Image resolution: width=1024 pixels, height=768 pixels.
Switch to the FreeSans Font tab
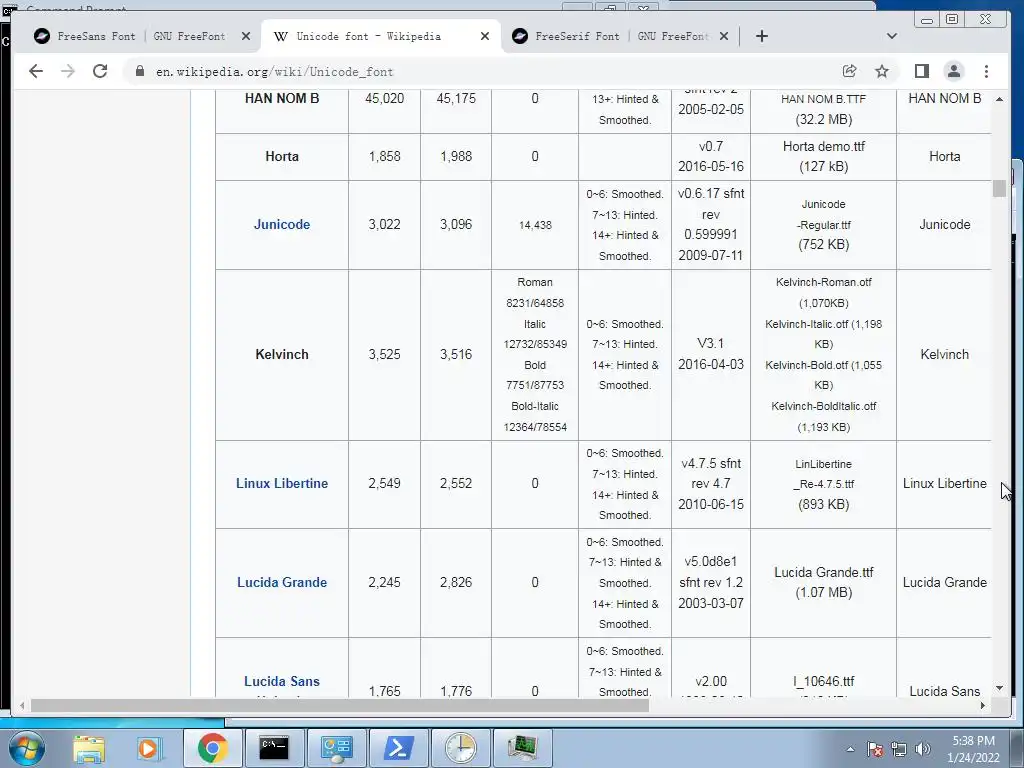pyautogui.click(x=141, y=37)
